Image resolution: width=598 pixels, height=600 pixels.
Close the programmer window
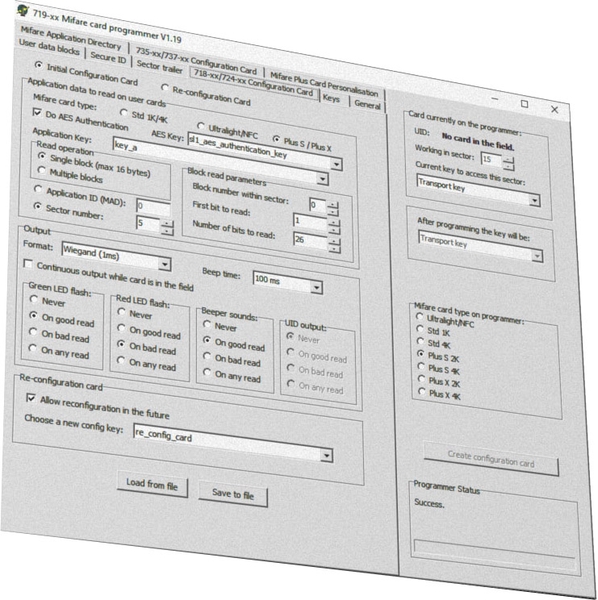click(x=554, y=109)
